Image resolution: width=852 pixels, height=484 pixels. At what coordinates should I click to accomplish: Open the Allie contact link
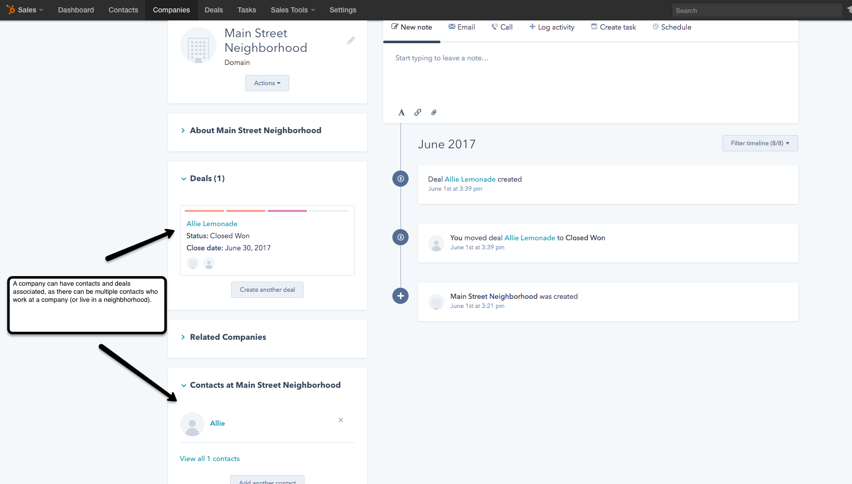tap(217, 423)
